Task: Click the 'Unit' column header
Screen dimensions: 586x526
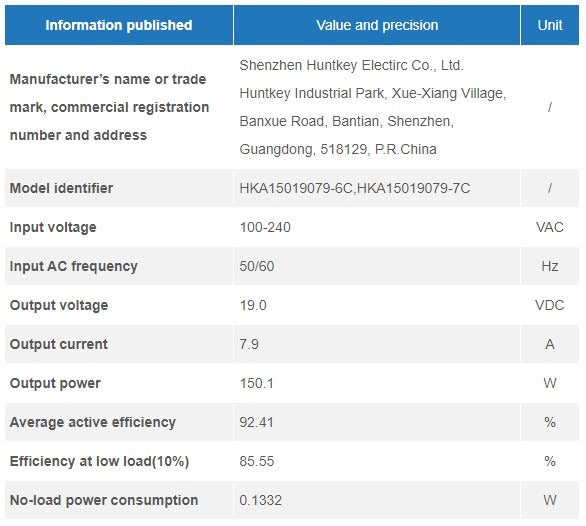Action: coord(550,25)
